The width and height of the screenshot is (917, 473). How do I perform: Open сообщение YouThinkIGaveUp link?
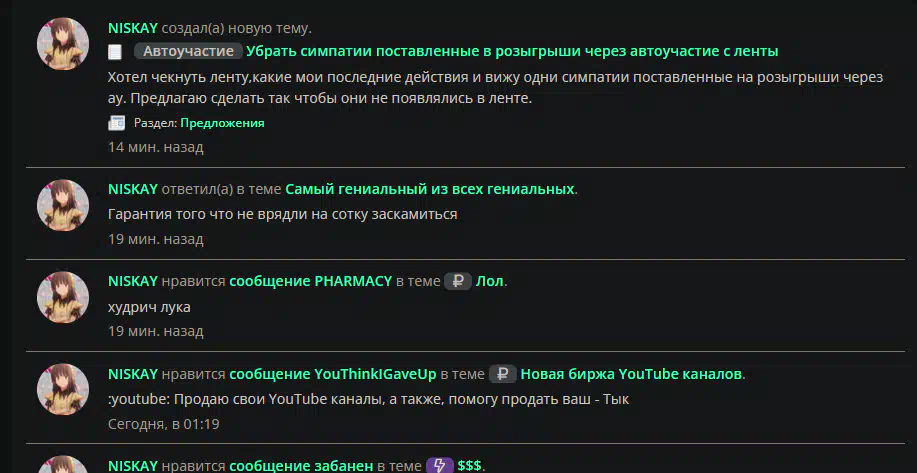(333, 374)
